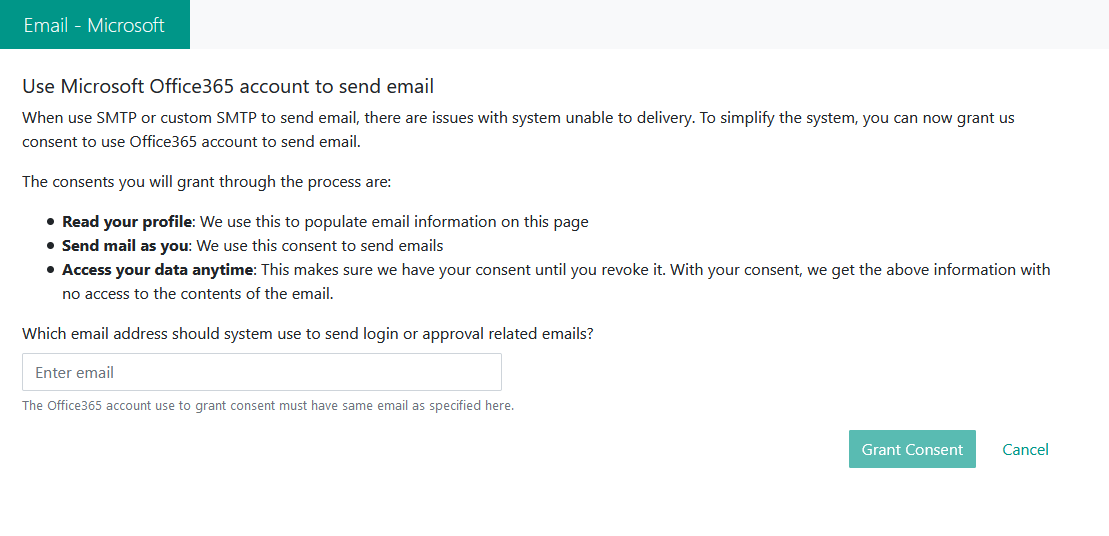Screen dimensions: 1109x536
Task: Select the Email - Microsoft tab
Action: point(95,25)
